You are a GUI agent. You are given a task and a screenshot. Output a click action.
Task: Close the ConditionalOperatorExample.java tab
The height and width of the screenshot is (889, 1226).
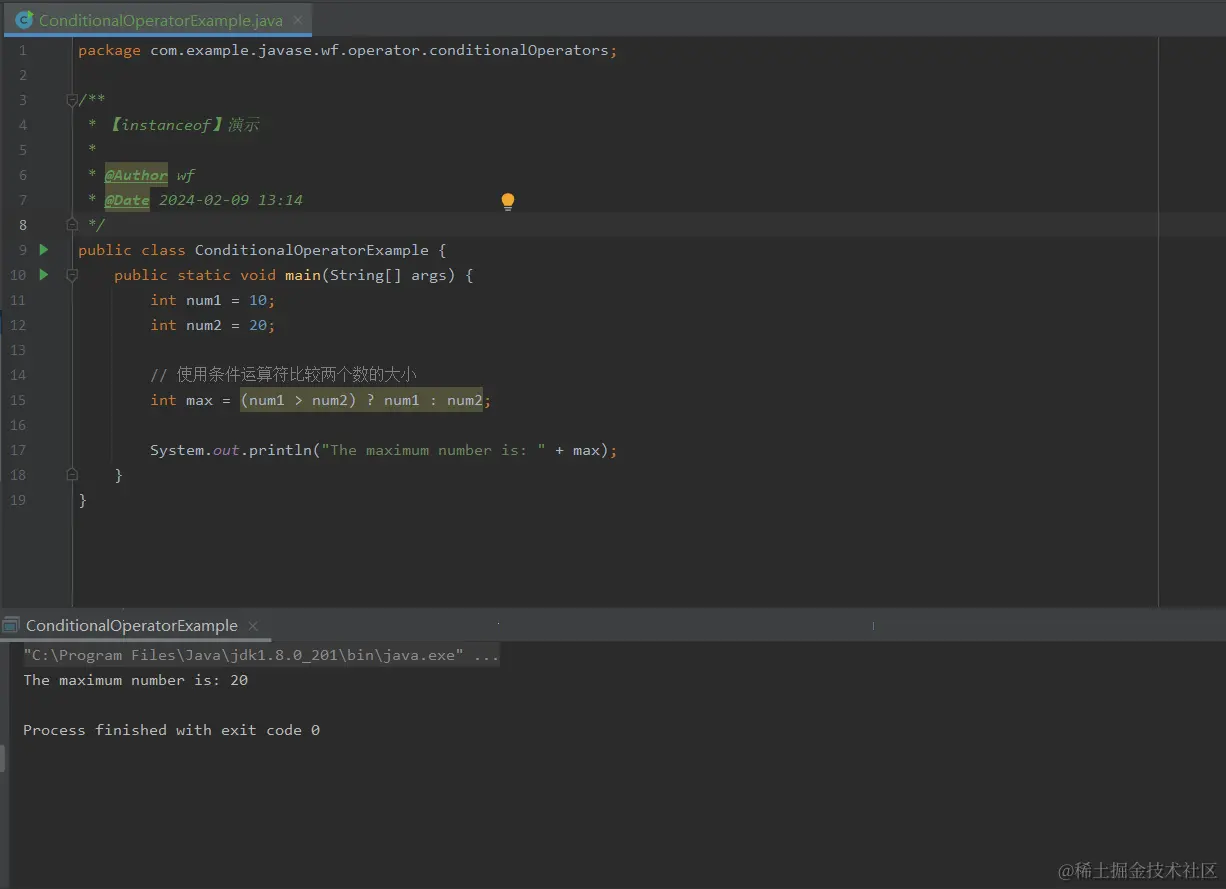298,20
